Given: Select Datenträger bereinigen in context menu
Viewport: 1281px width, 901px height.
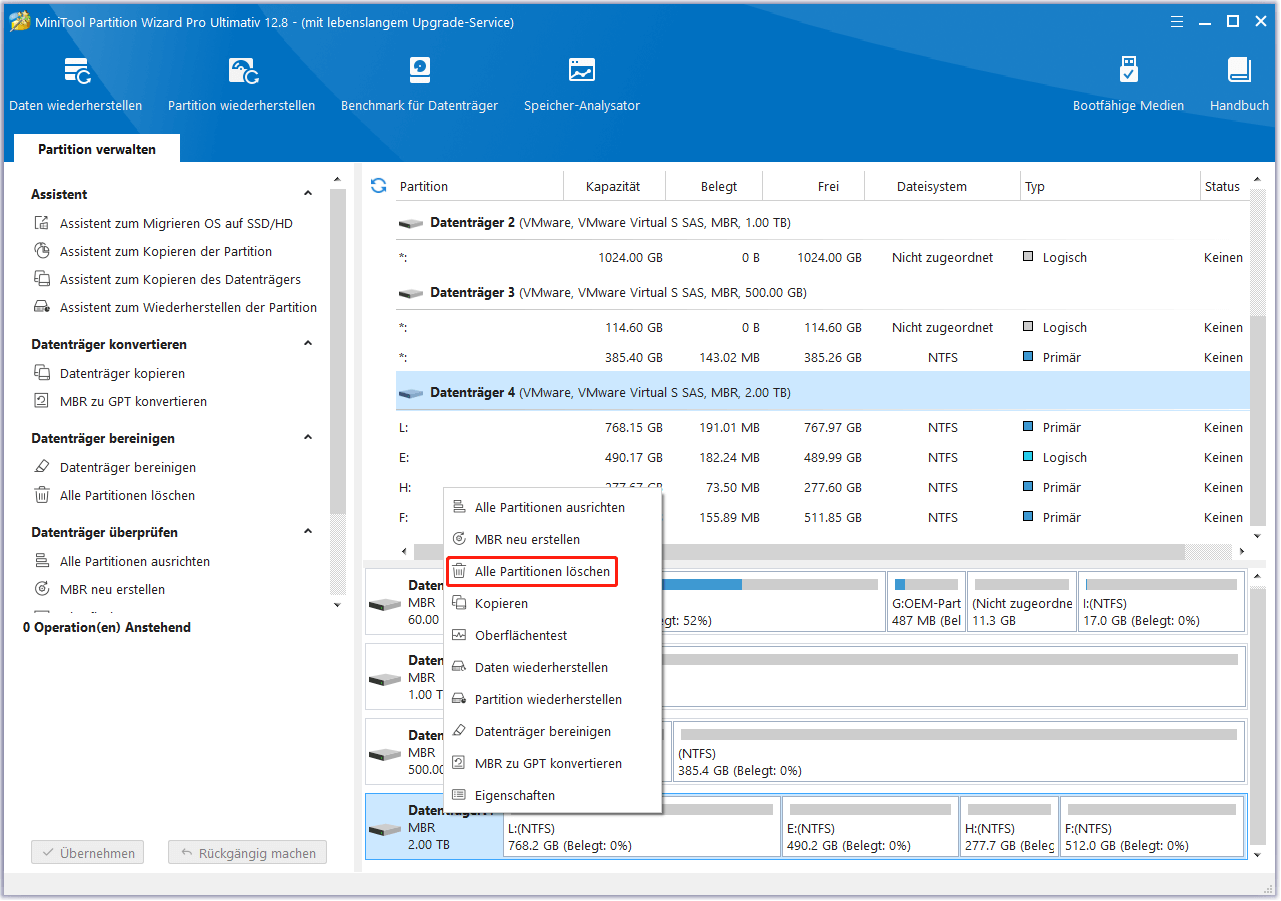Looking at the screenshot, I should click(552, 732).
